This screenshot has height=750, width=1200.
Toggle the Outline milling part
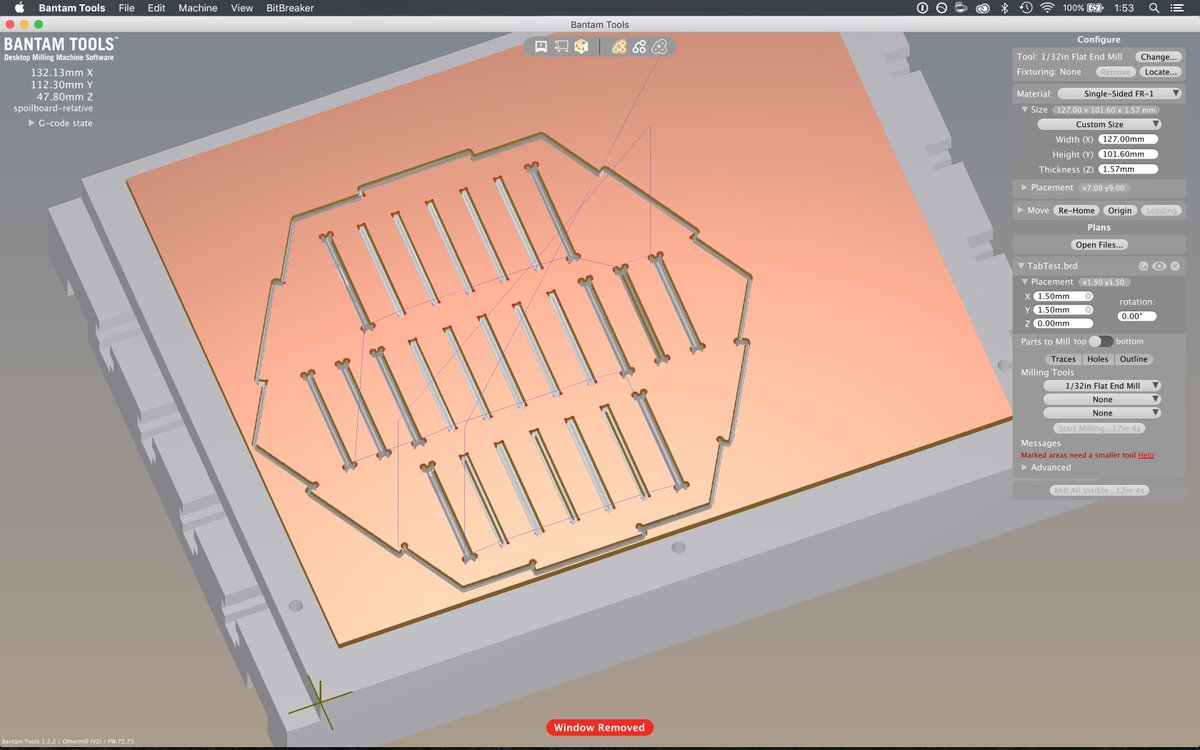[1133, 359]
